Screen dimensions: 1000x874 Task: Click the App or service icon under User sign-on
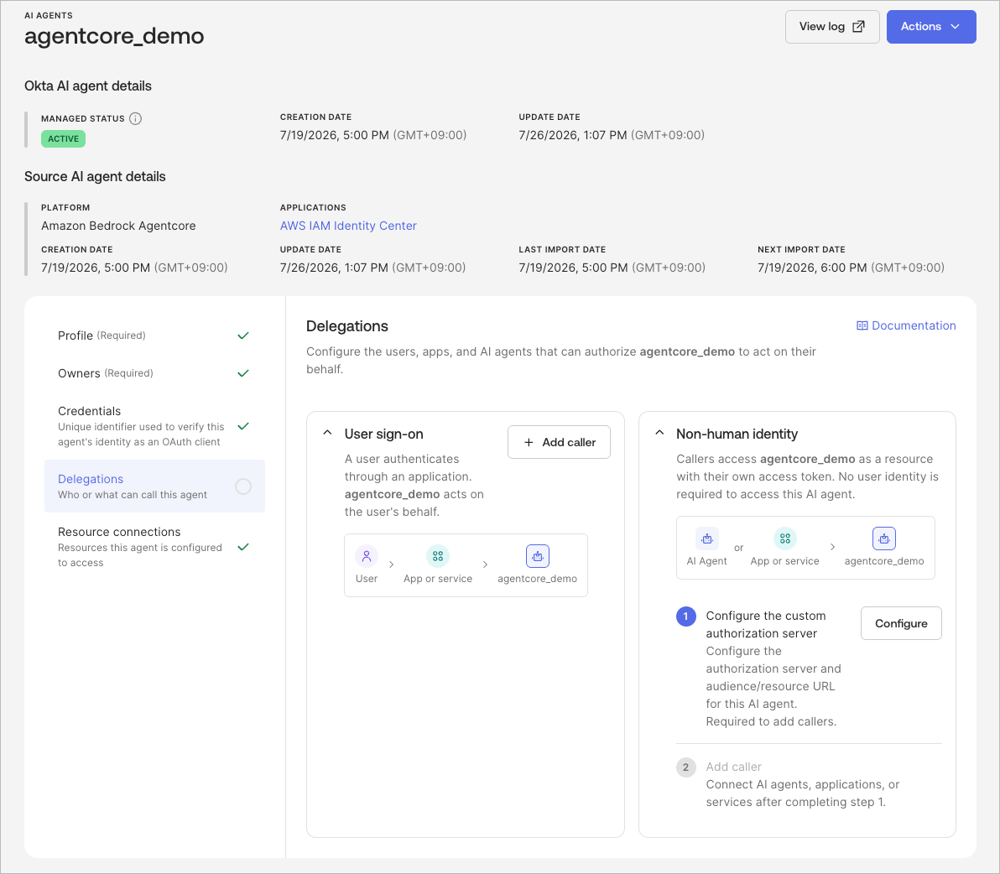438,556
